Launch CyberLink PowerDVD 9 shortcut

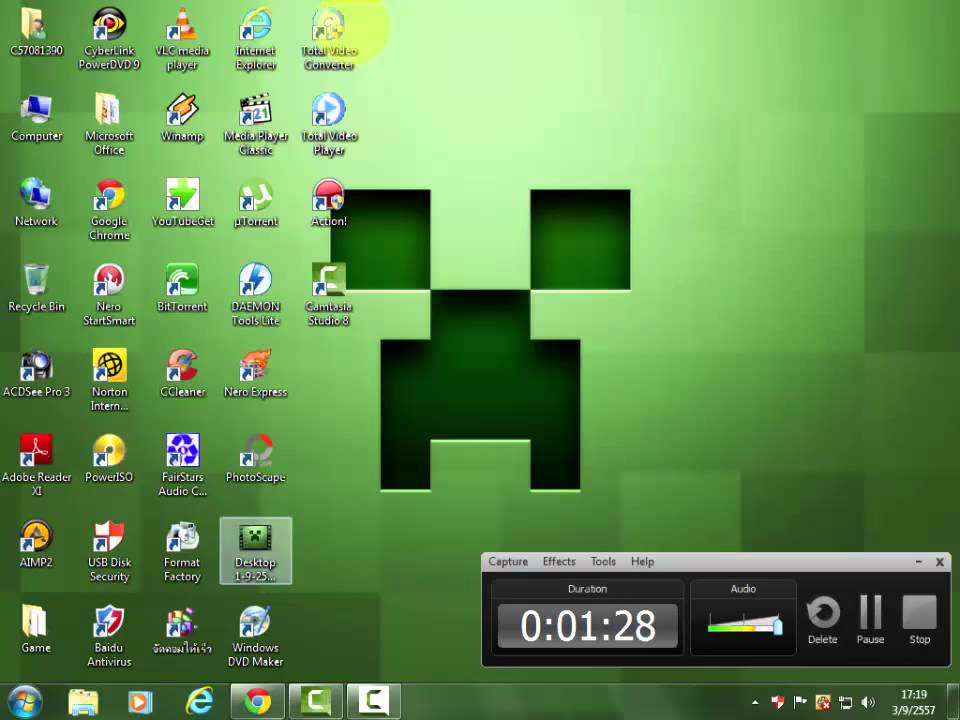[x=109, y=38]
